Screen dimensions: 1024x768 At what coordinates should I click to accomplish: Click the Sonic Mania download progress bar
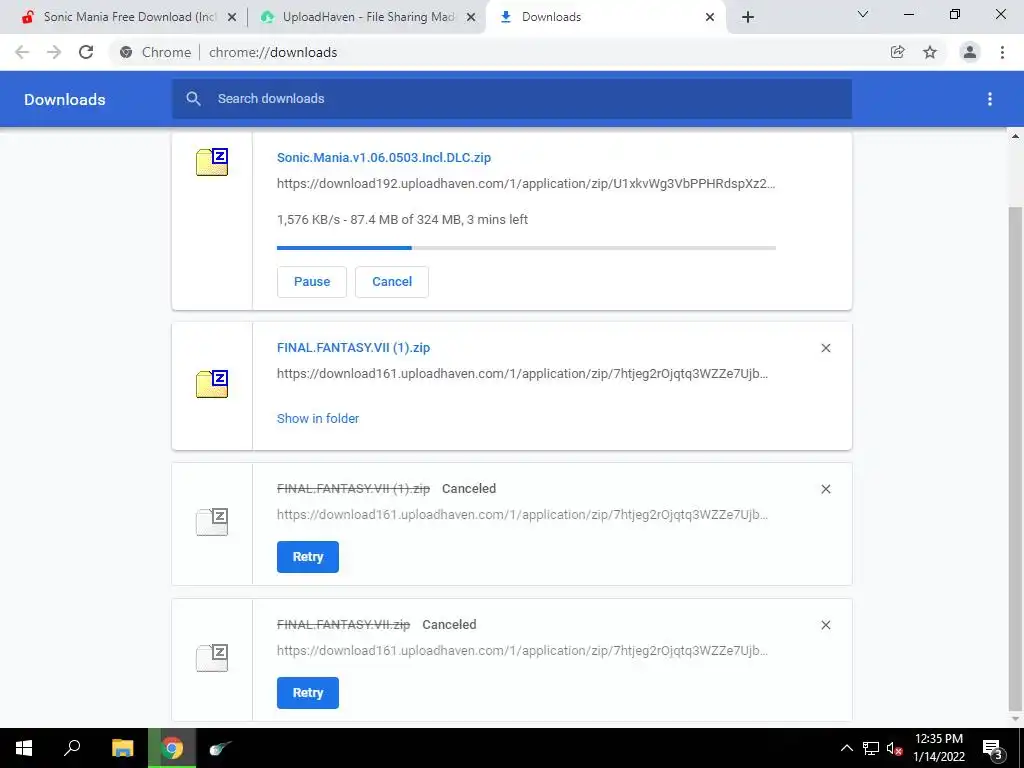(526, 248)
